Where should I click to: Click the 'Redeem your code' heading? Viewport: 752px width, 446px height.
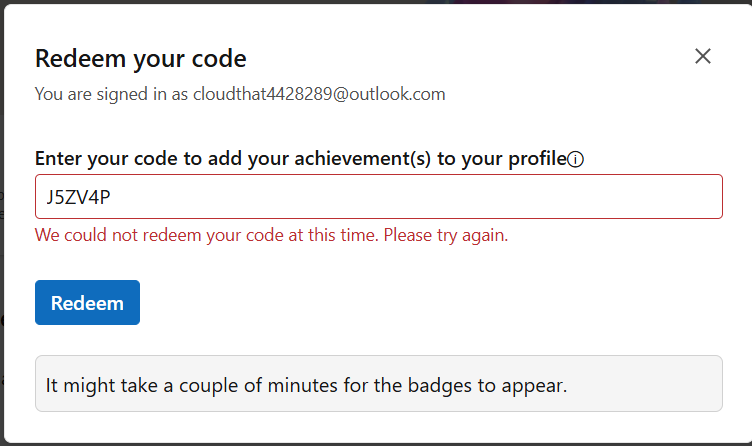coord(141,59)
